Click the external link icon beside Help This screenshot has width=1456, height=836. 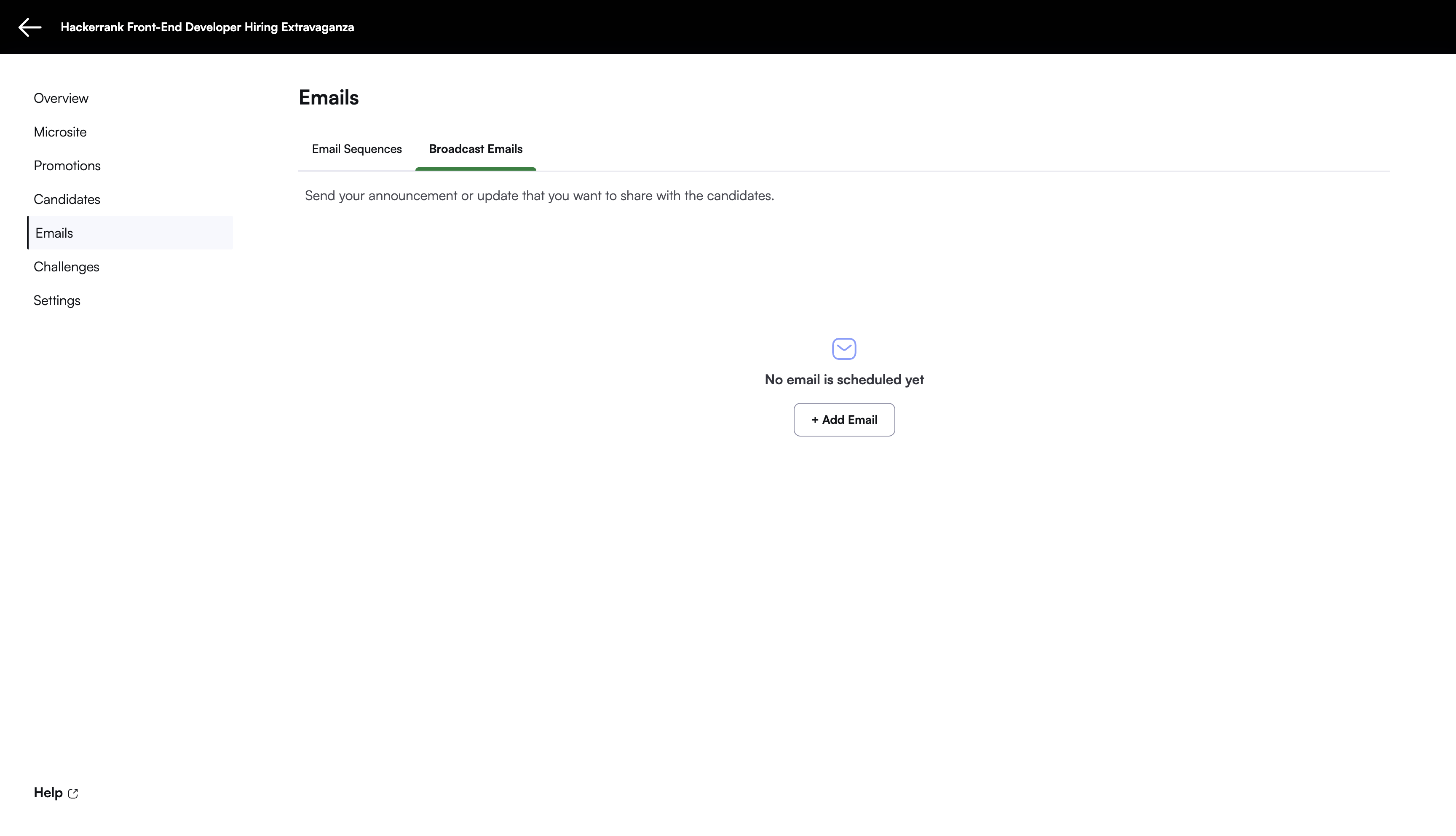tap(73, 793)
